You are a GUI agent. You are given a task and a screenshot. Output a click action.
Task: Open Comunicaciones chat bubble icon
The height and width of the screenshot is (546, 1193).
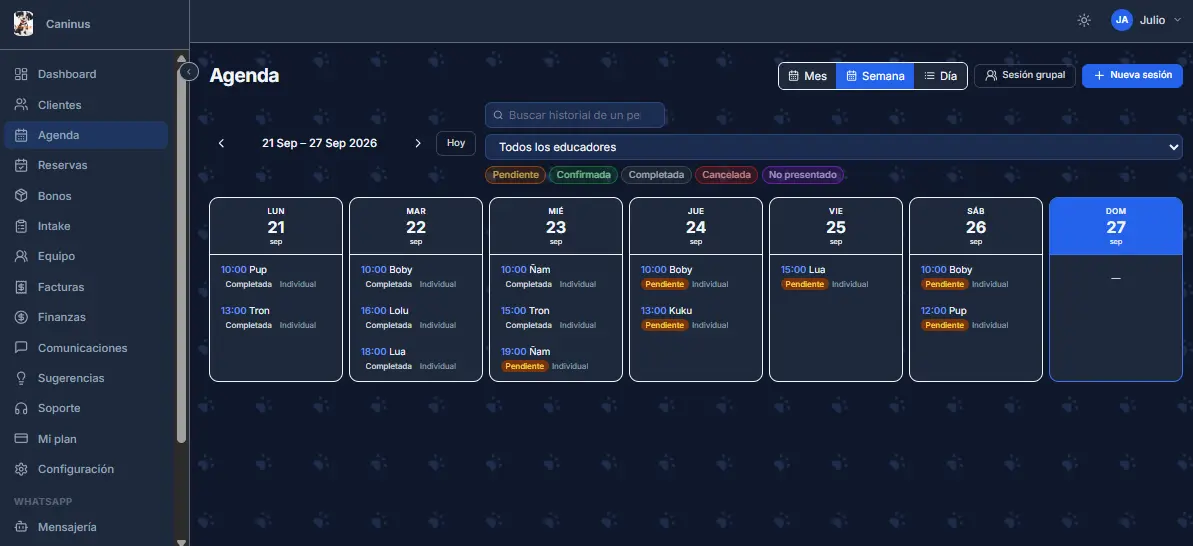click(x=21, y=348)
